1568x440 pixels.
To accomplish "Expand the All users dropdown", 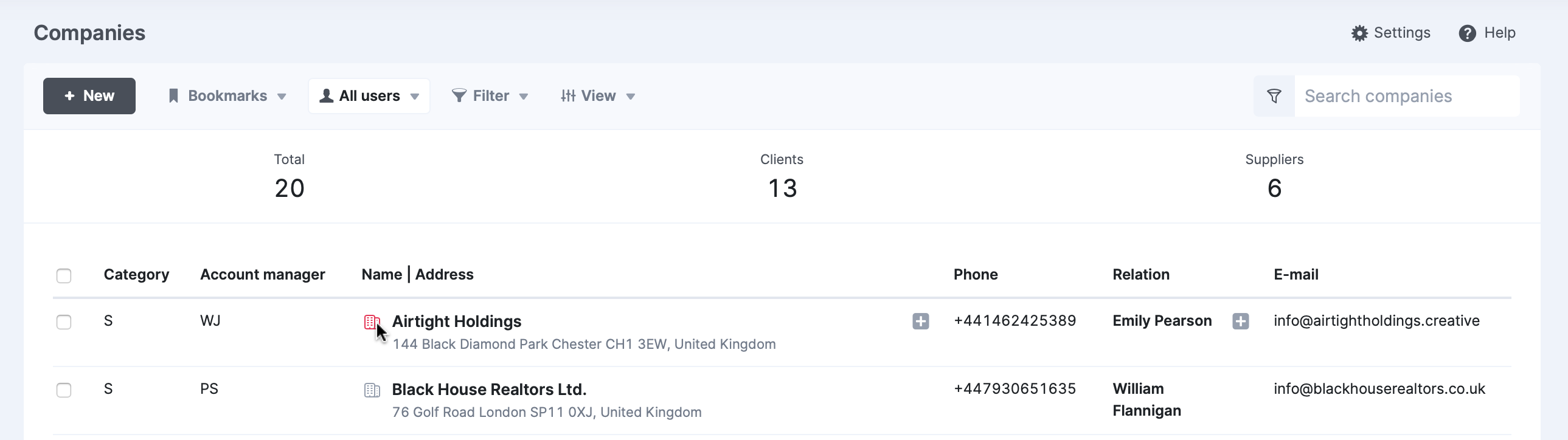I will [x=369, y=95].
